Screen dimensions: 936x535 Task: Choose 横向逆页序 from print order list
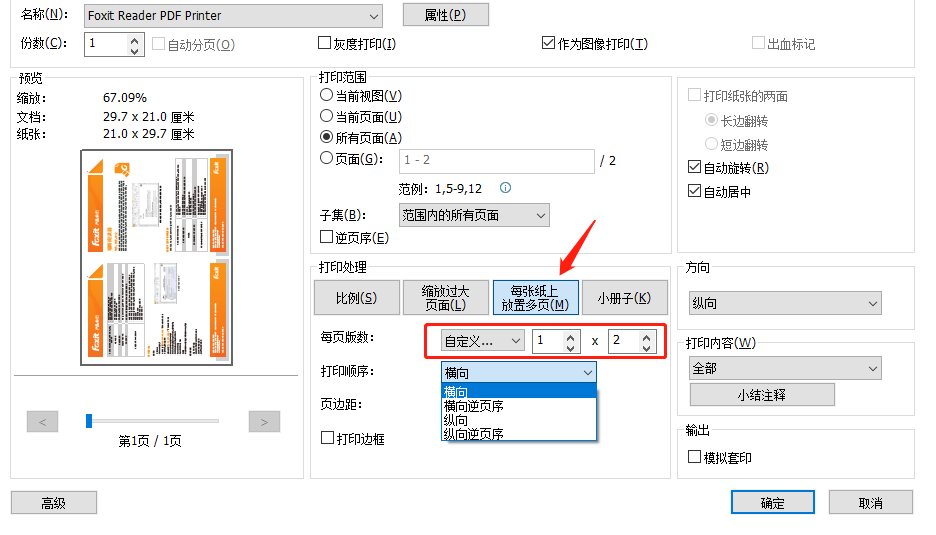point(473,406)
